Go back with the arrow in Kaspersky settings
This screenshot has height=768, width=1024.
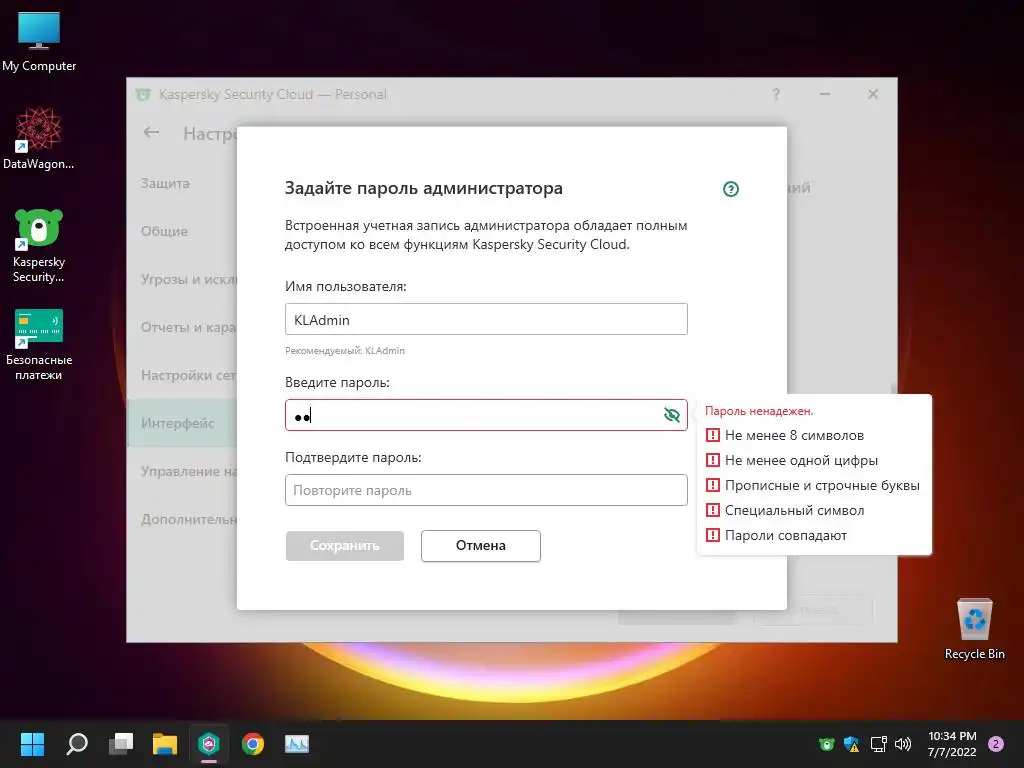(x=152, y=133)
